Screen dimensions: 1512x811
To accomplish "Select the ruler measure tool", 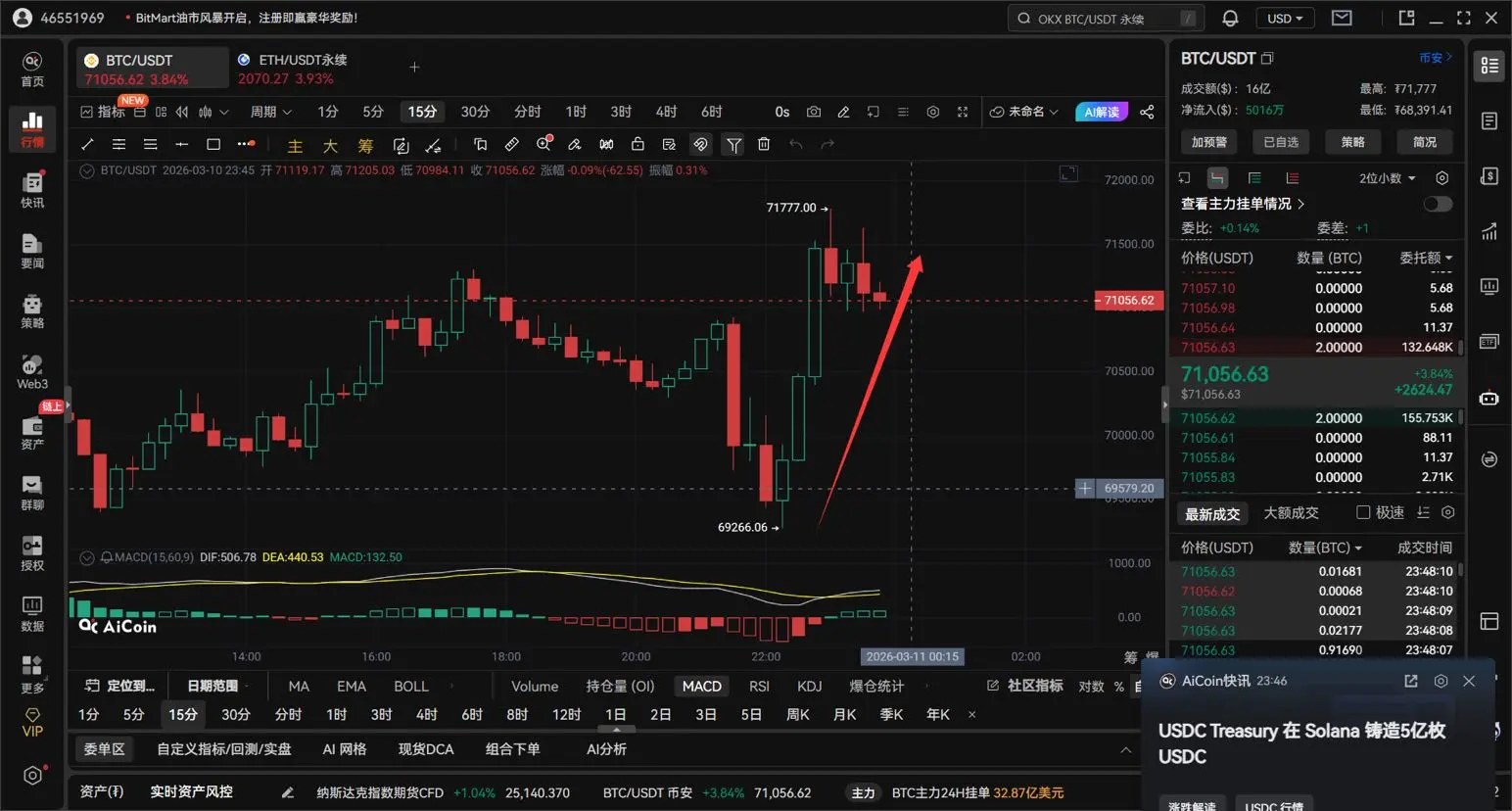I will [512, 144].
